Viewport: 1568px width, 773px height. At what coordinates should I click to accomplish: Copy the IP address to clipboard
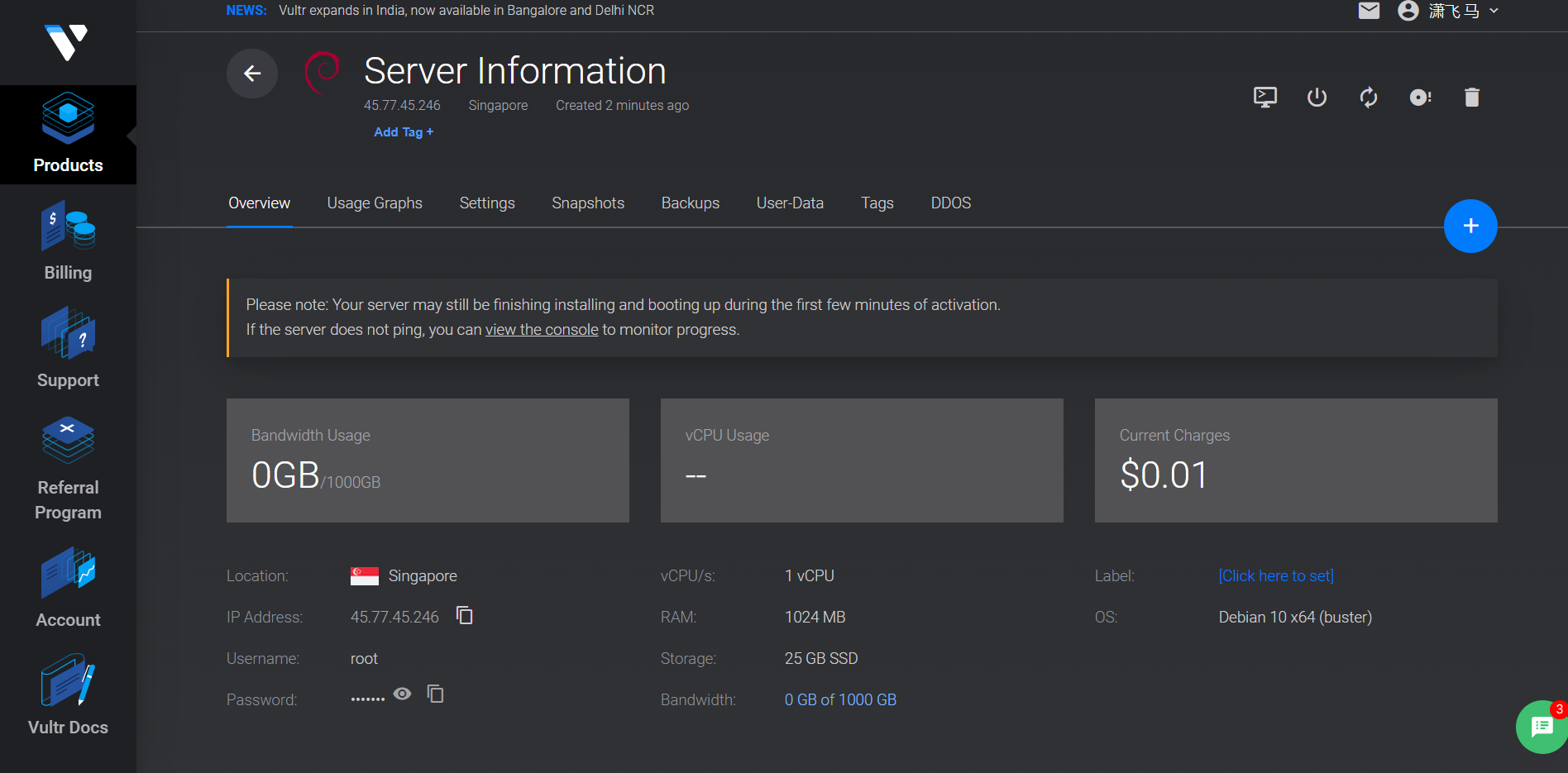[x=465, y=616]
